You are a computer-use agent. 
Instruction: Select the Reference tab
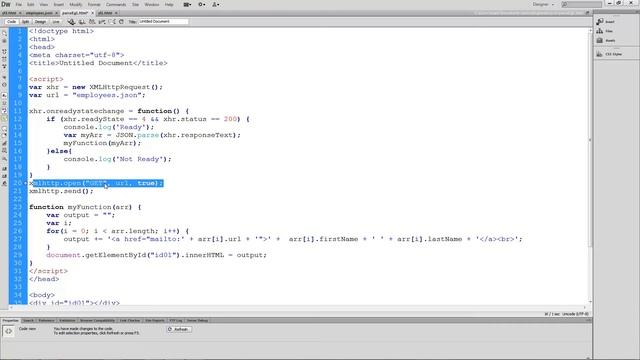46,321
